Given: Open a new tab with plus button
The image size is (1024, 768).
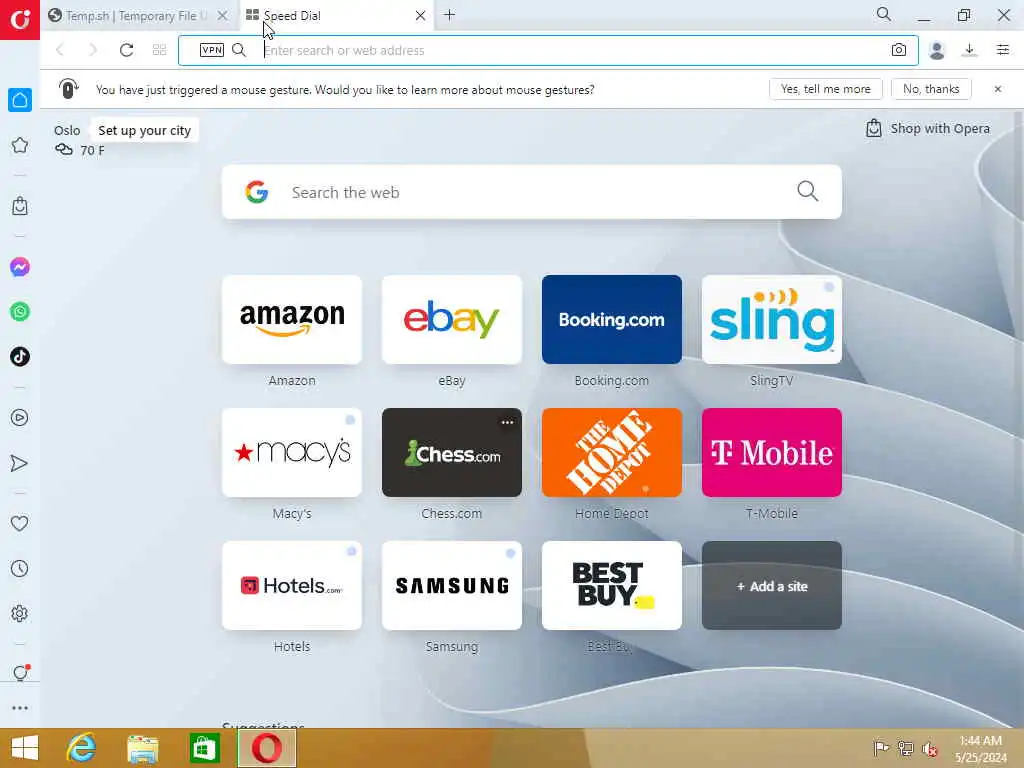Looking at the screenshot, I should click(449, 15).
